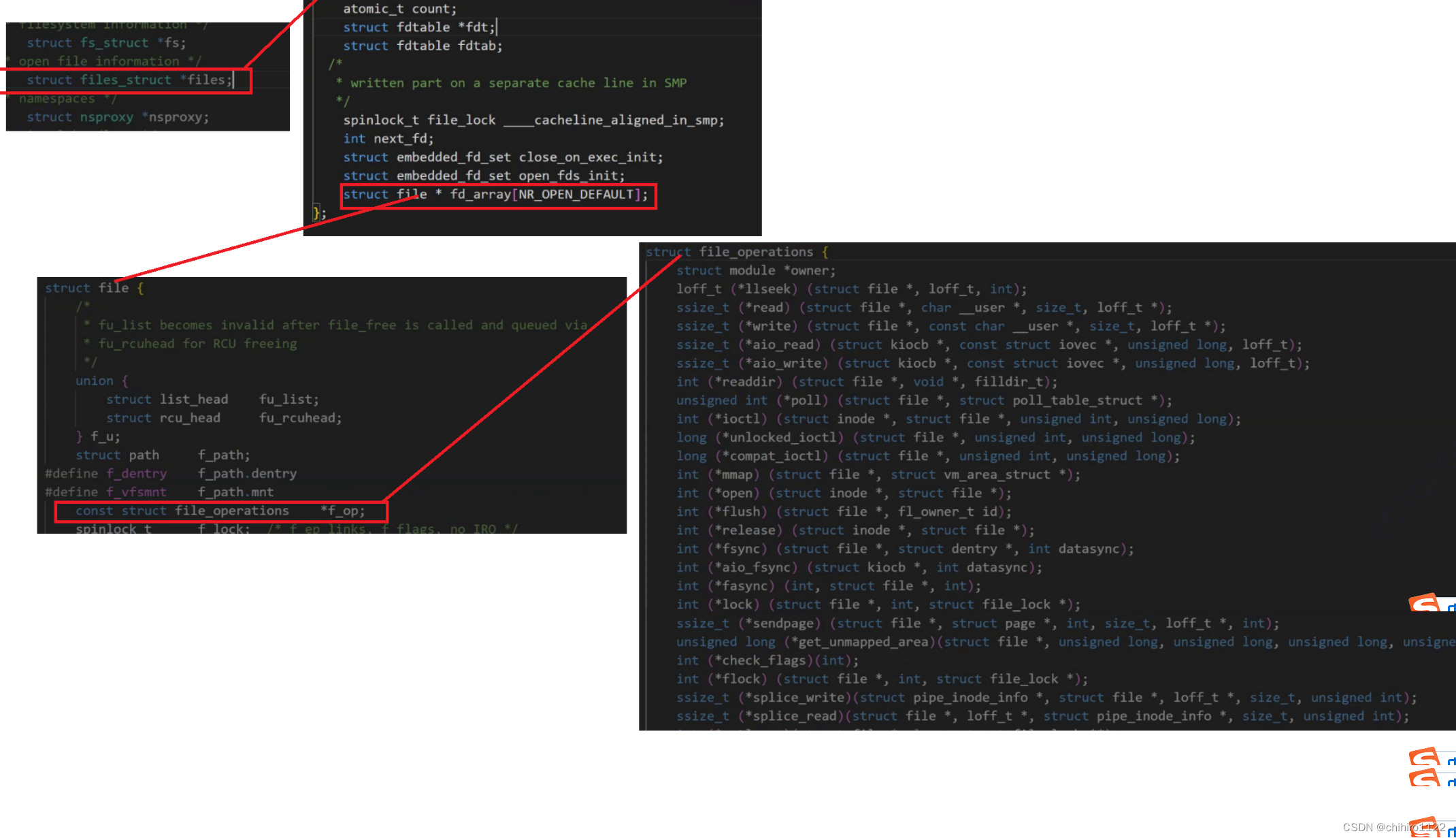Select the '(*fsync)' function pointer line
This screenshot has width=1456, height=838.
coord(905,549)
